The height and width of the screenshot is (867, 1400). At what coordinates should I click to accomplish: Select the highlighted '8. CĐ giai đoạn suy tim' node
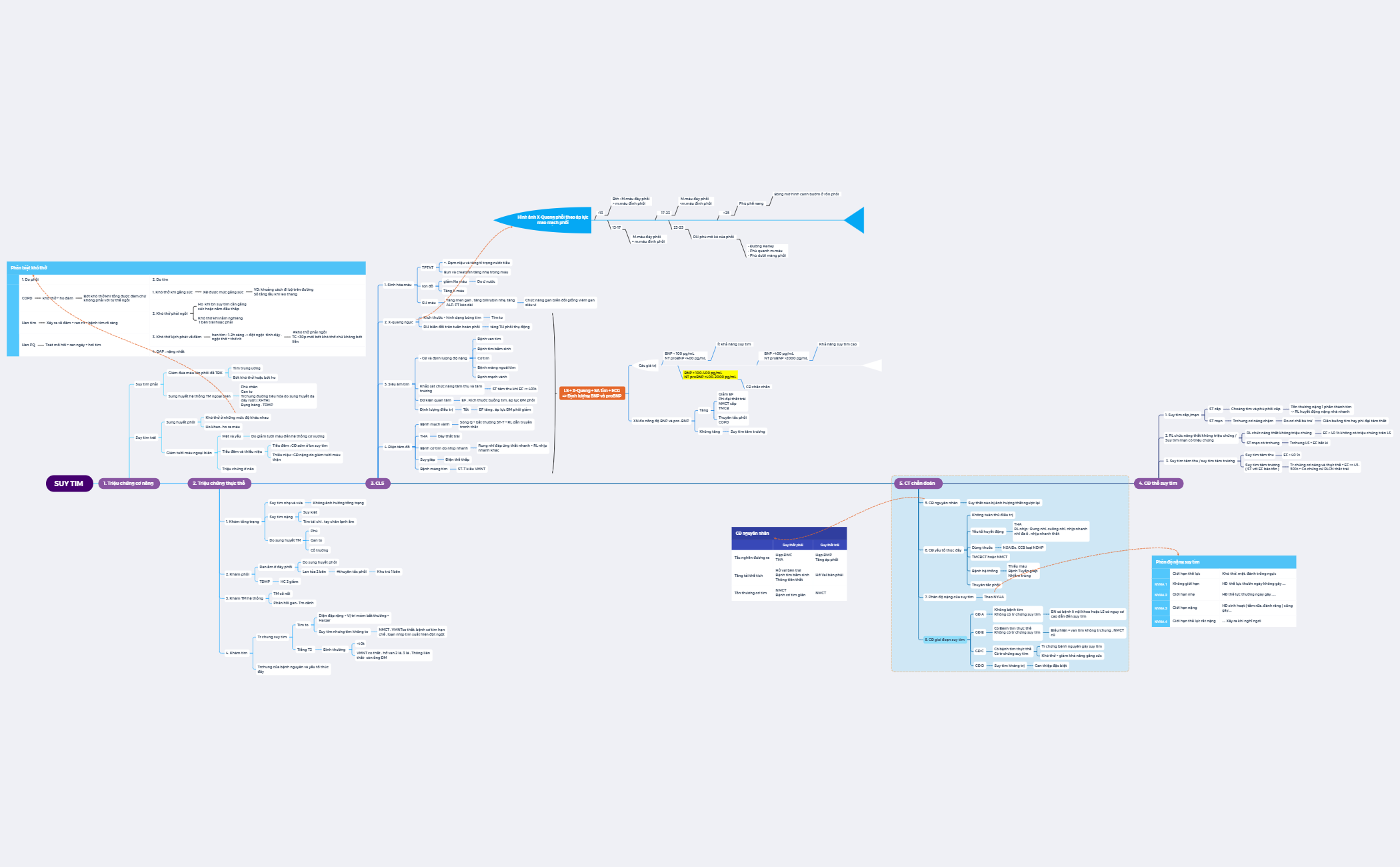point(947,639)
